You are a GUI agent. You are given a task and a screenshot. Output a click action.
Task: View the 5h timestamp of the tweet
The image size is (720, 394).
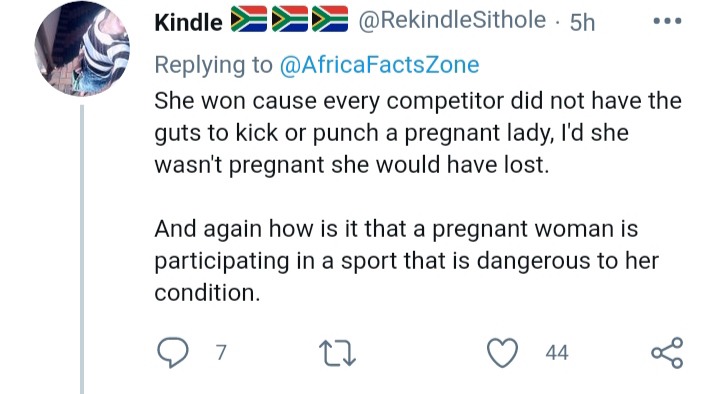pyautogui.click(x=582, y=22)
